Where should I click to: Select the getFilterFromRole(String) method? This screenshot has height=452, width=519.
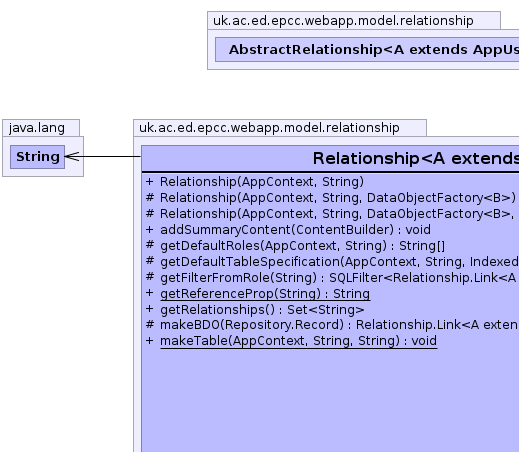(x=338, y=278)
